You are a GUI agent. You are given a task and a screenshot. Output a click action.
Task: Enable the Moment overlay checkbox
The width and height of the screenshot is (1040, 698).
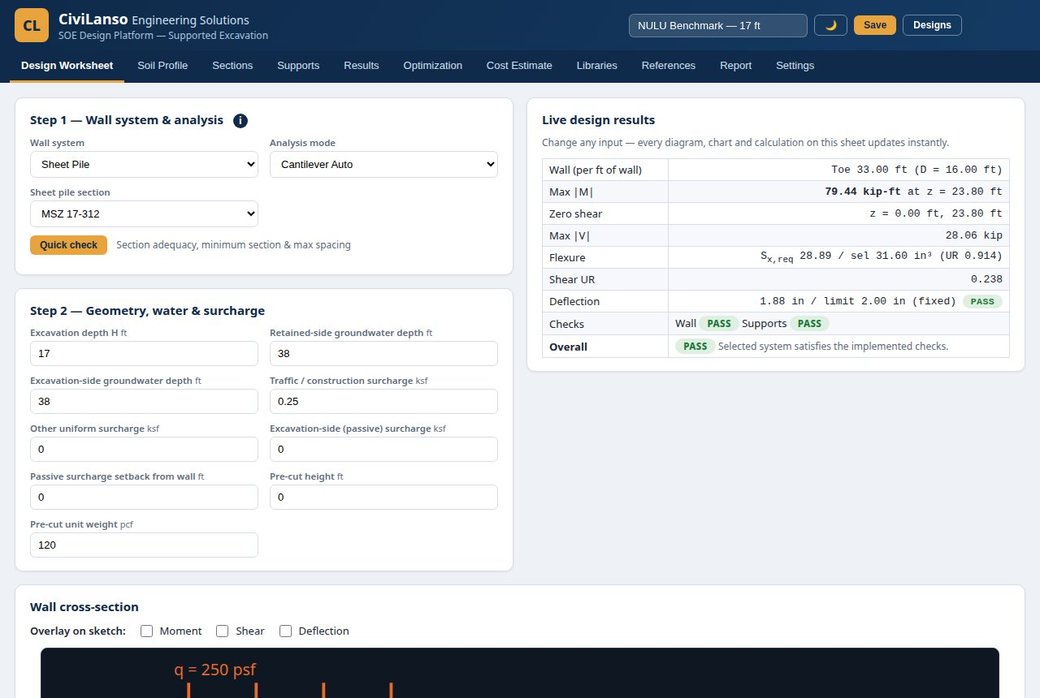click(147, 631)
